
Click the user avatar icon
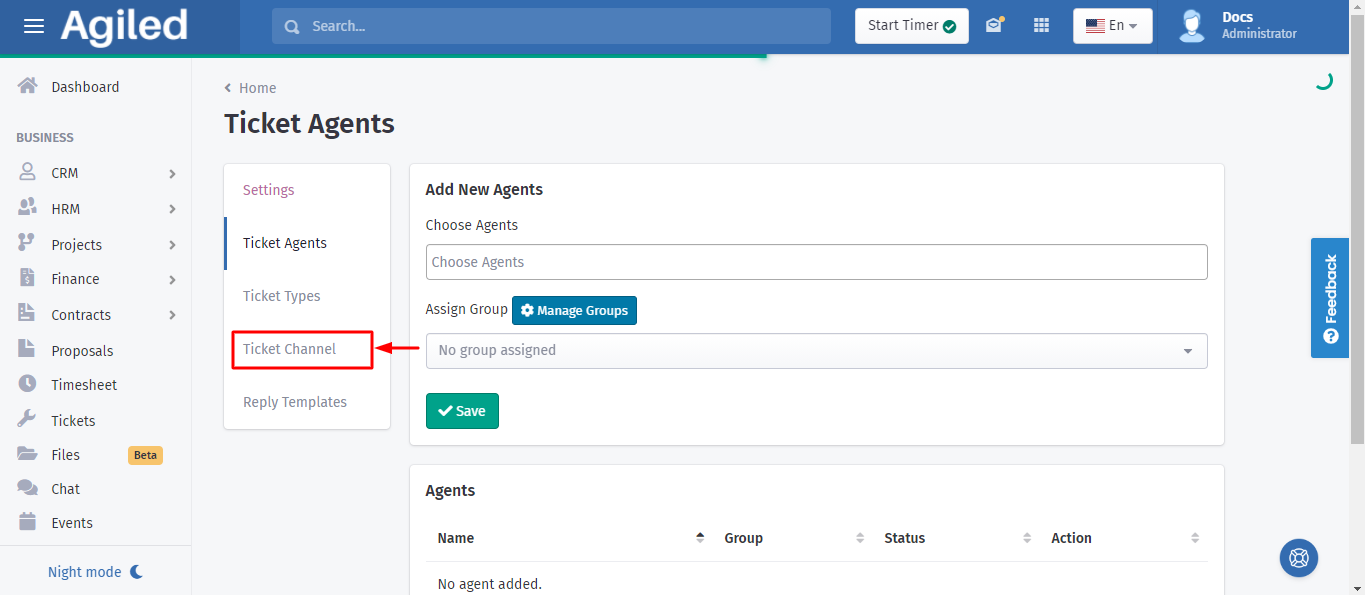(1192, 26)
